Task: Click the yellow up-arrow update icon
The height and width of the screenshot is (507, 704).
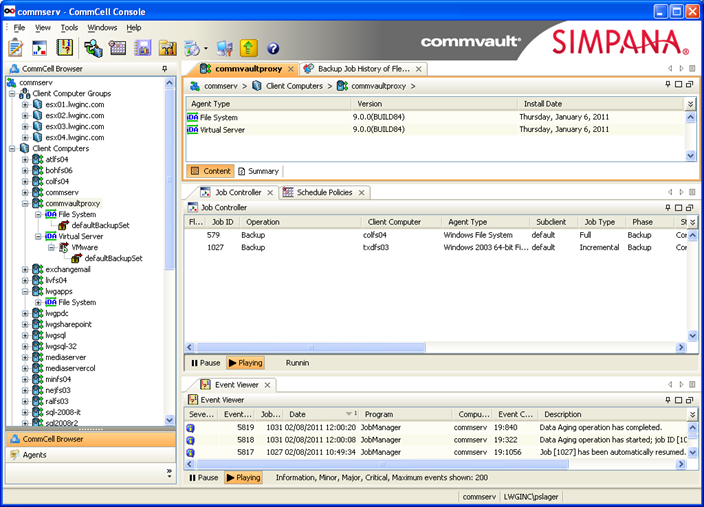Action: point(249,48)
